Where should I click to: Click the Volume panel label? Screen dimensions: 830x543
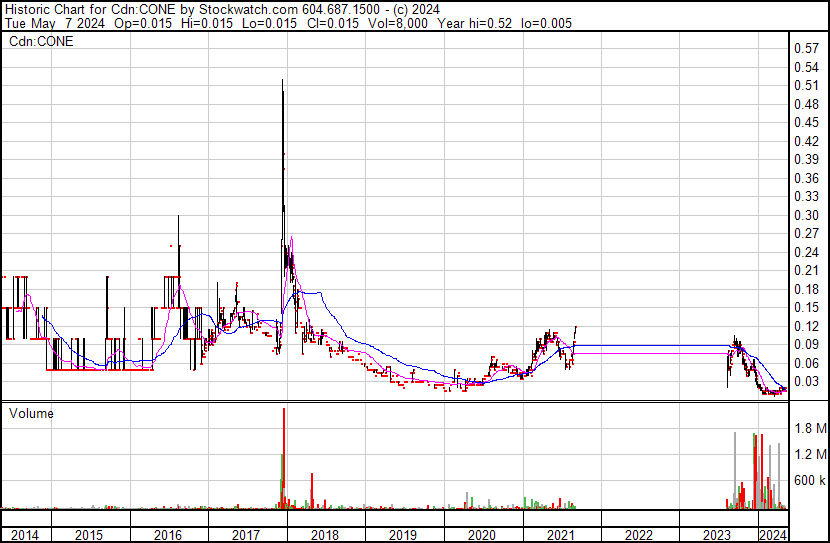coord(31,413)
